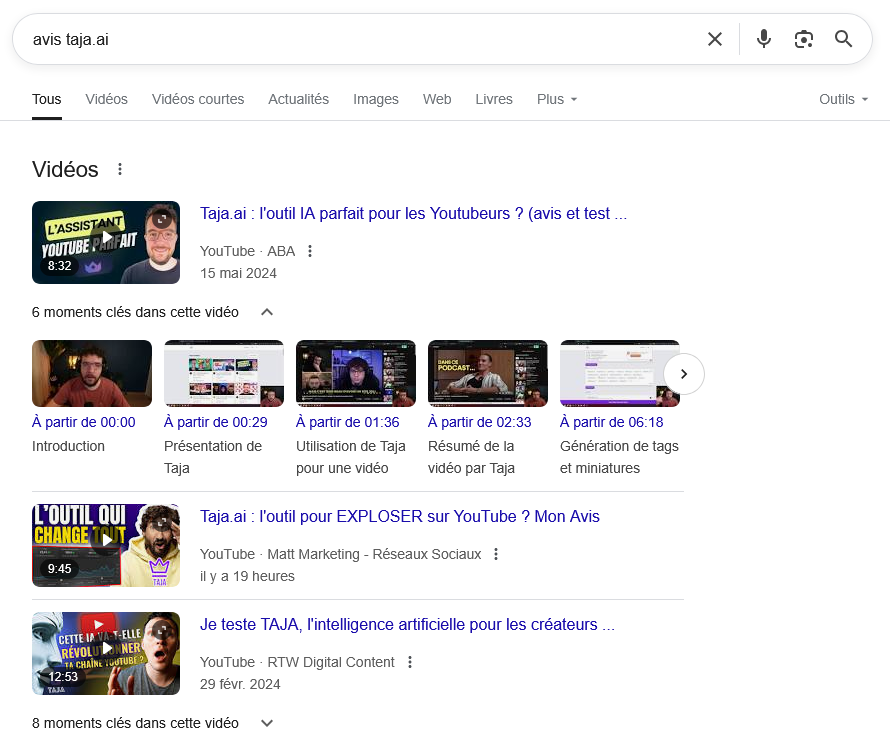Click the text '8 moments clés dans cette vidéo'
The image size is (890, 745).
135,723
